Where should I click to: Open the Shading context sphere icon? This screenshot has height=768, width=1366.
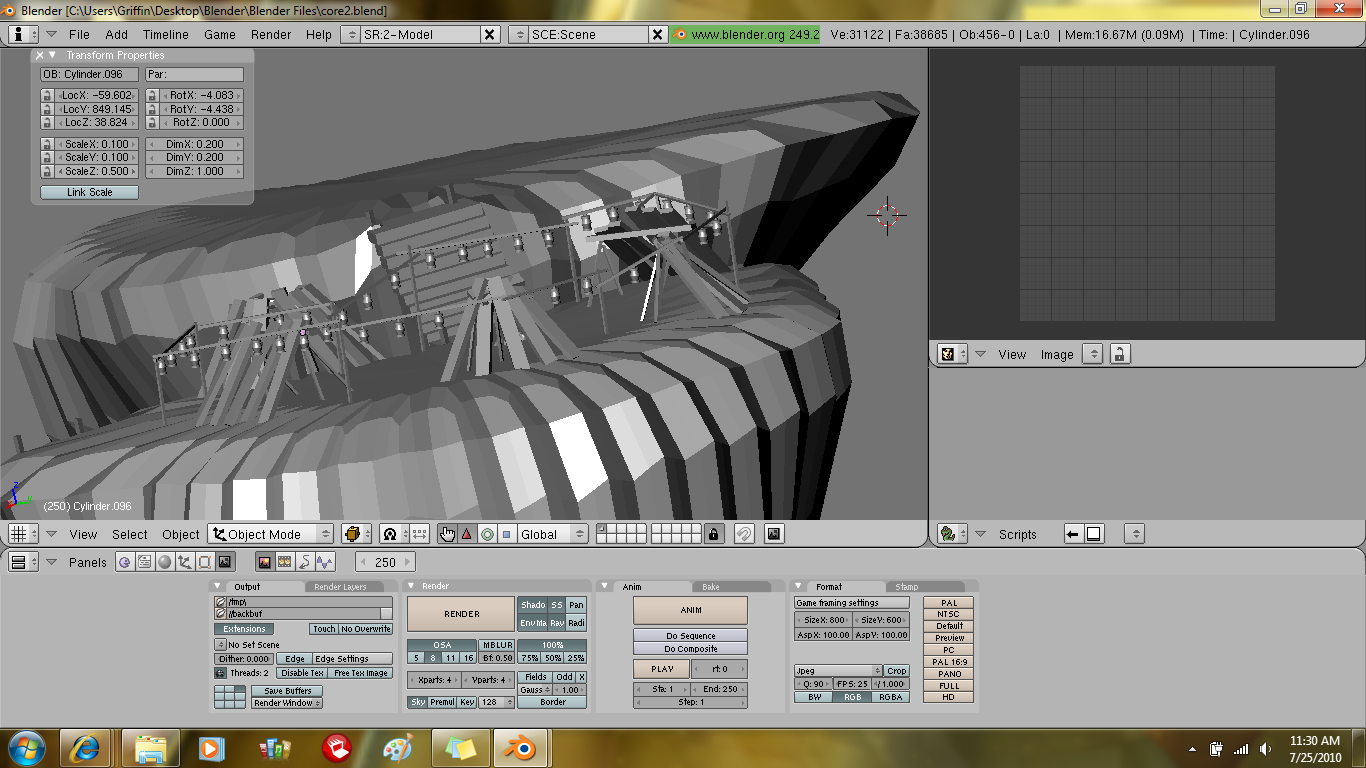(165, 562)
